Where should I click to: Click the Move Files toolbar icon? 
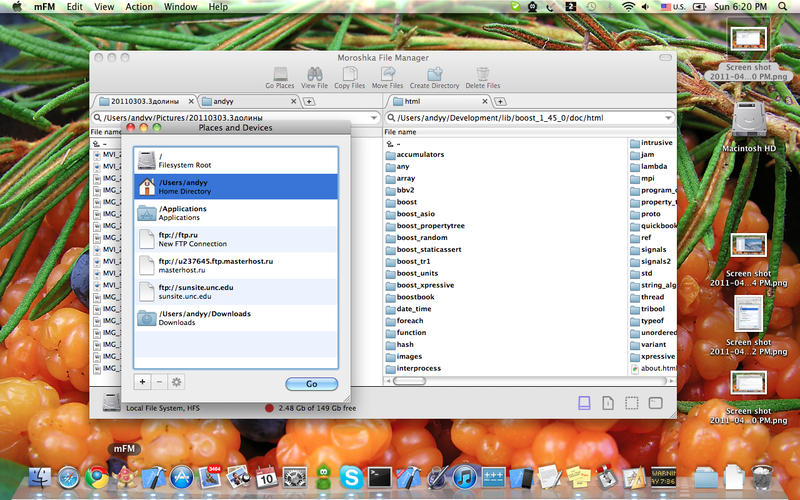click(387, 74)
